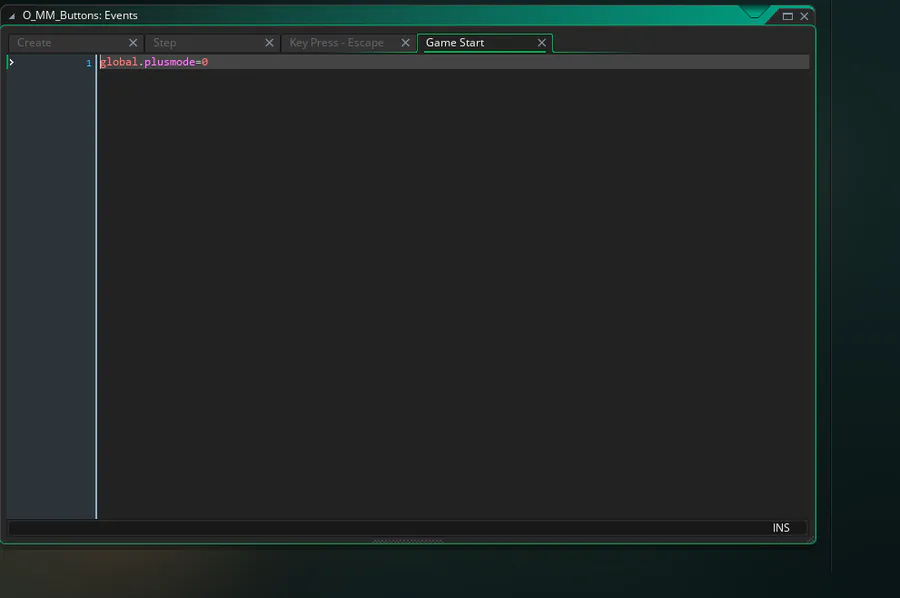This screenshot has height=598, width=900.
Task: Click the code line global.plusmode=0
Action: [154, 62]
